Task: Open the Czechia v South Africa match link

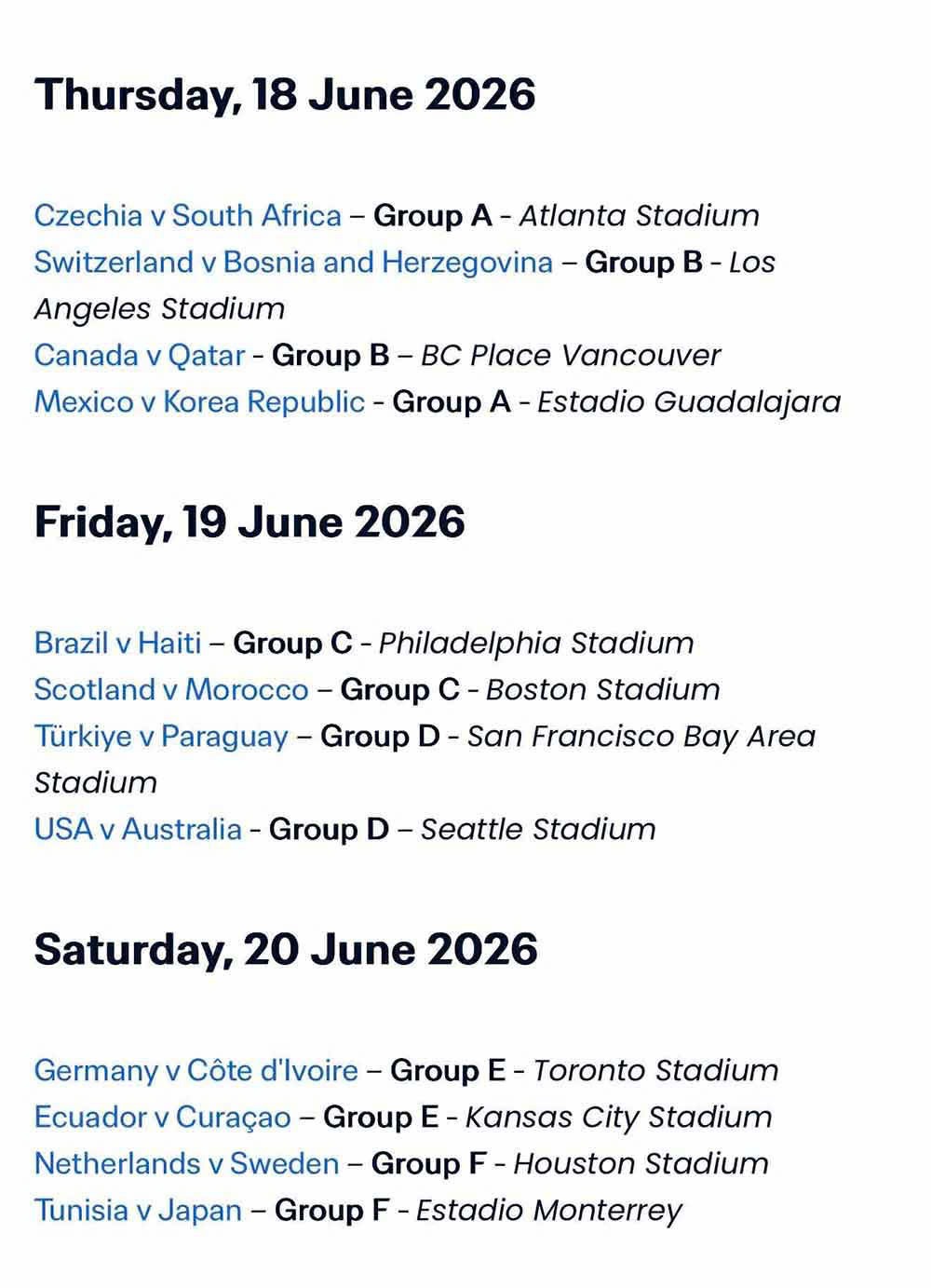Action: [x=187, y=216]
